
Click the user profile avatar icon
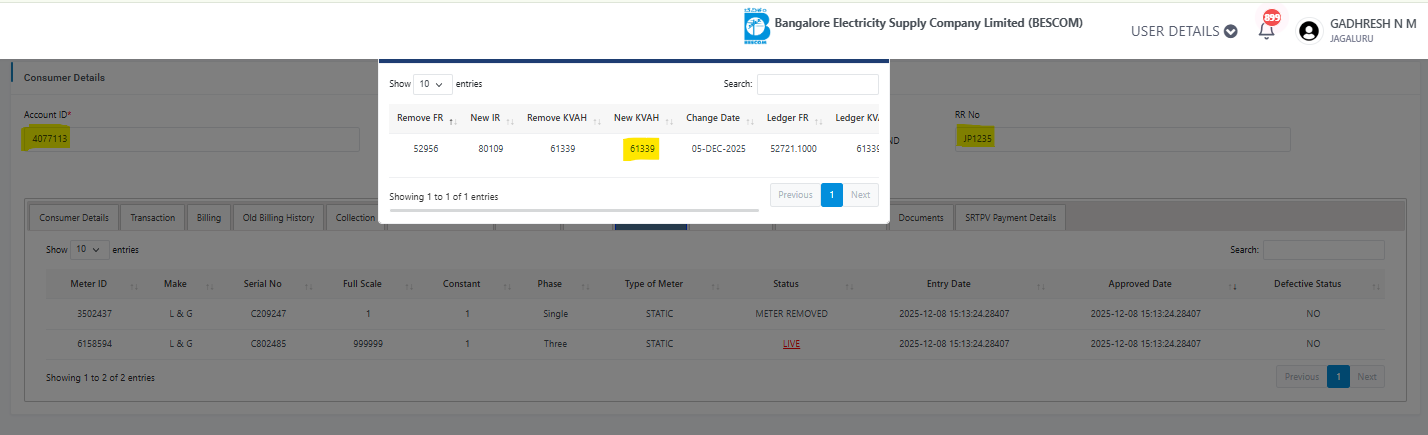(1308, 31)
